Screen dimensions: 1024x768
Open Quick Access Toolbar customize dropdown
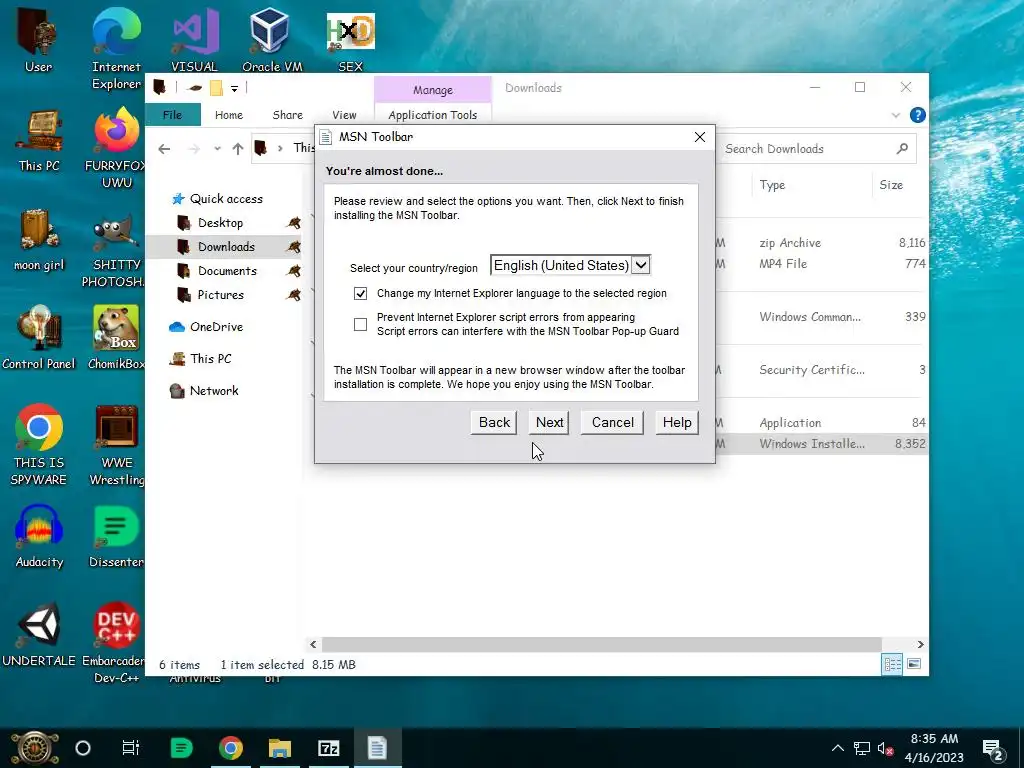[234, 88]
